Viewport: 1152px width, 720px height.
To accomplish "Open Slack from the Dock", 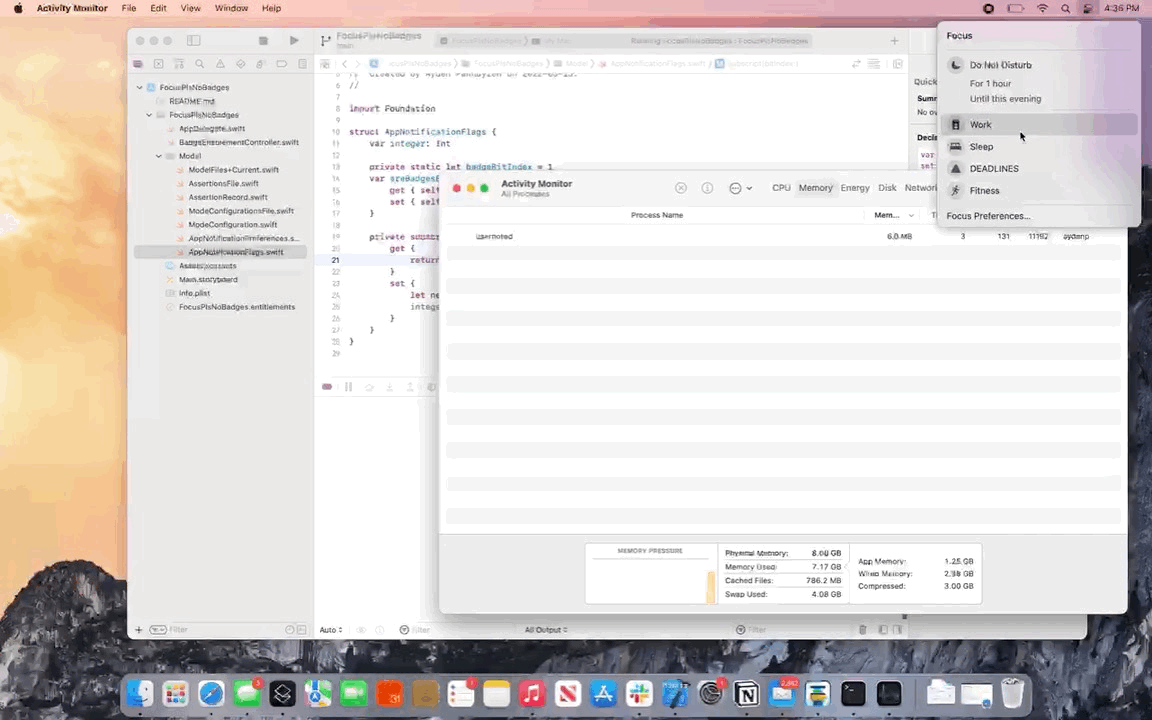I will click(639, 694).
